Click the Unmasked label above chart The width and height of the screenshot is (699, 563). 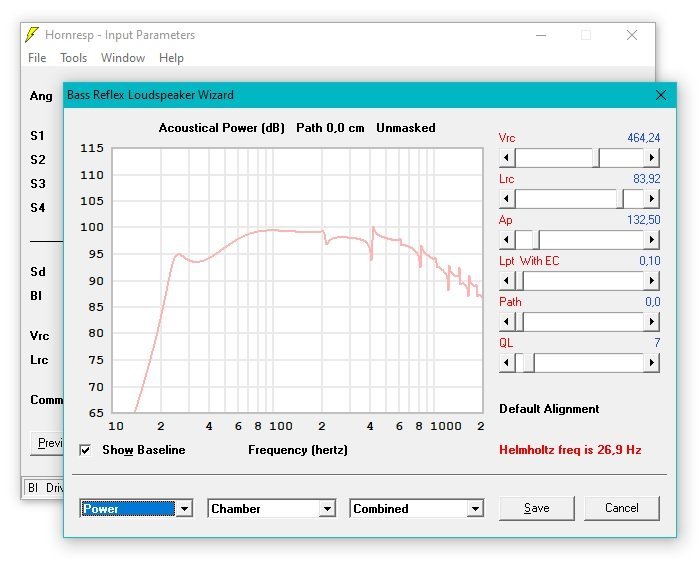(406, 128)
